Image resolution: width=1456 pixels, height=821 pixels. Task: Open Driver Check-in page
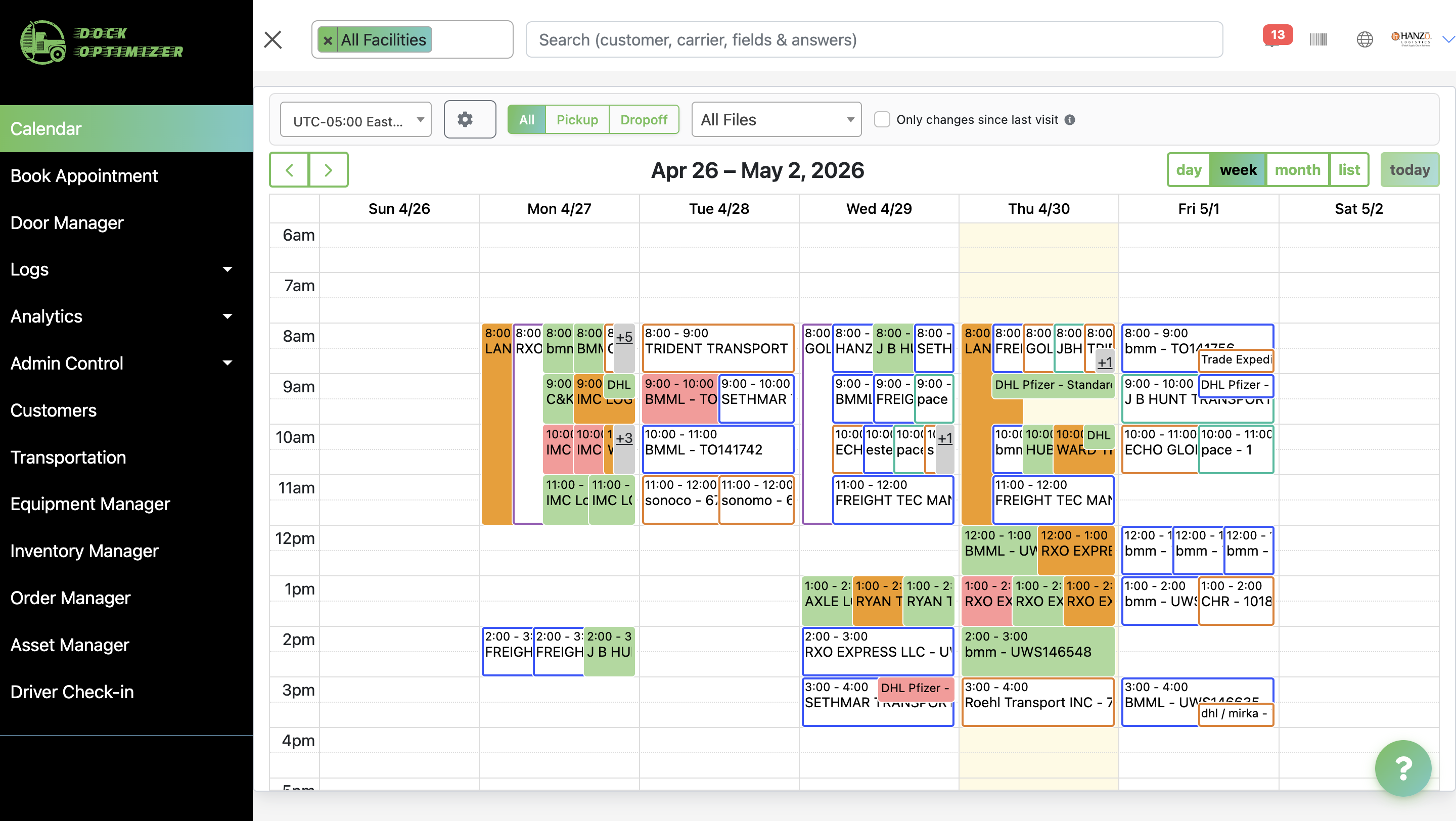pos(126,692)
